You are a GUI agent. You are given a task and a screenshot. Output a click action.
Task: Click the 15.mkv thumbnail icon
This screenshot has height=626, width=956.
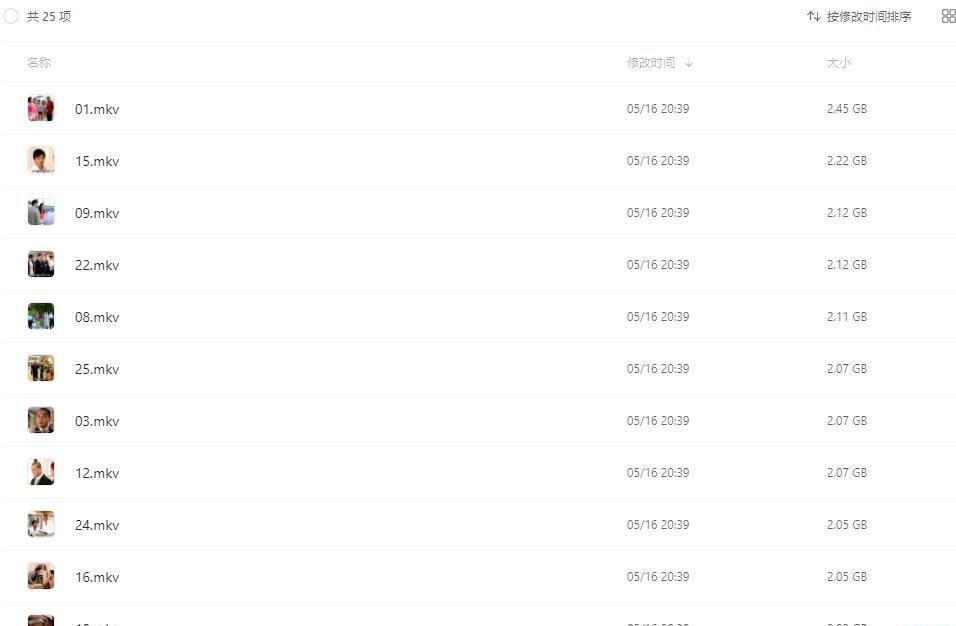pos(41,160)
